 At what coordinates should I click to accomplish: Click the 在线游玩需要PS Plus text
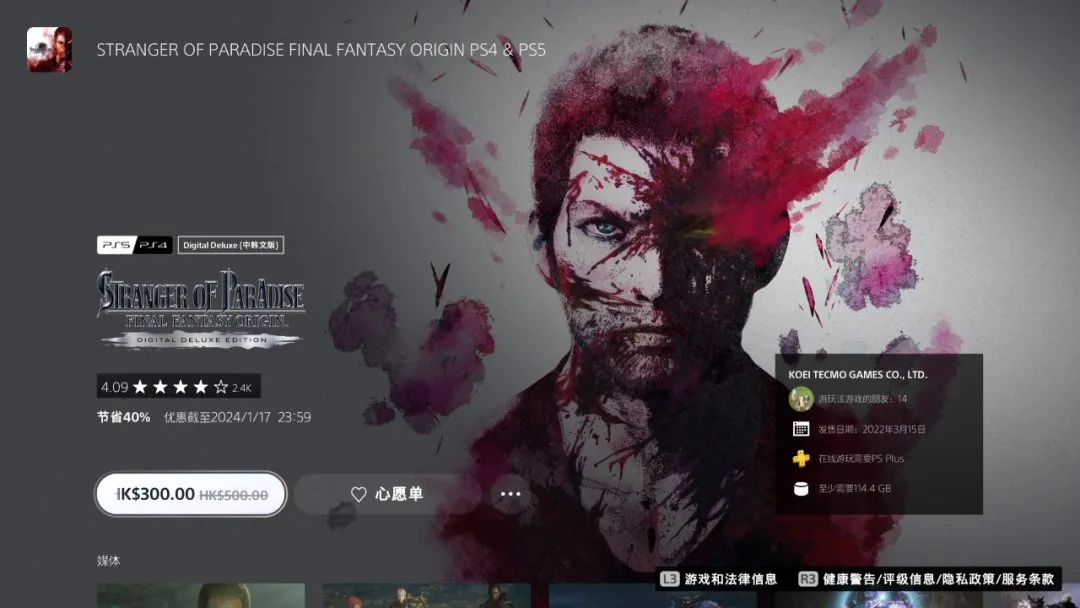click(x=861, y=459)
